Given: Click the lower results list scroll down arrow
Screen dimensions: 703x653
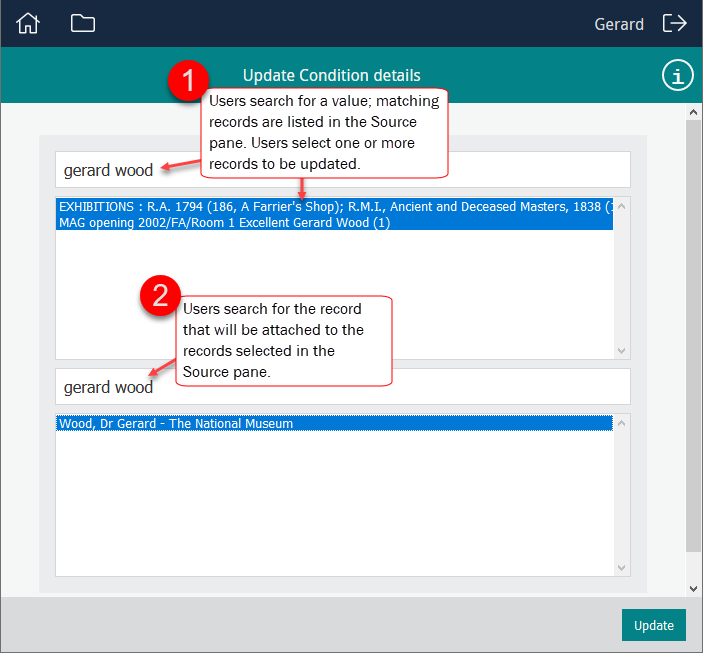Looking at the screenshot, I should pos(622,567).
